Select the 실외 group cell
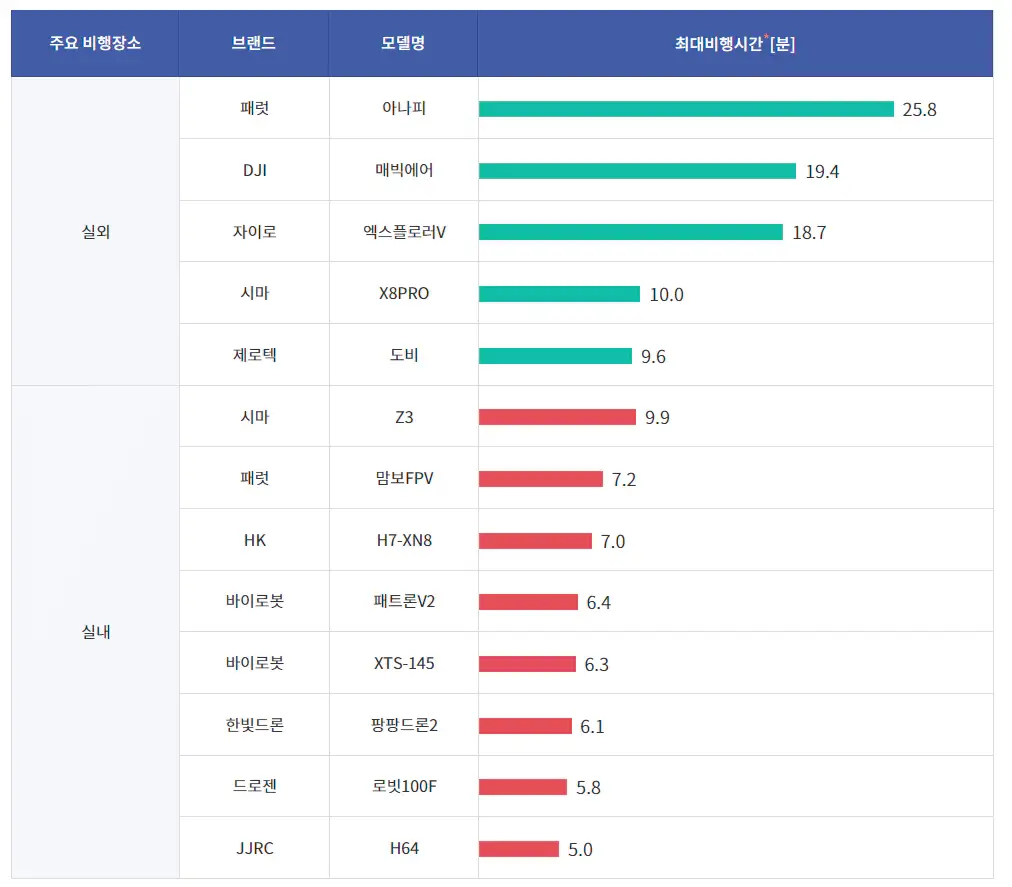This screenshot has height=887, width=1012. tap(93, 230)
